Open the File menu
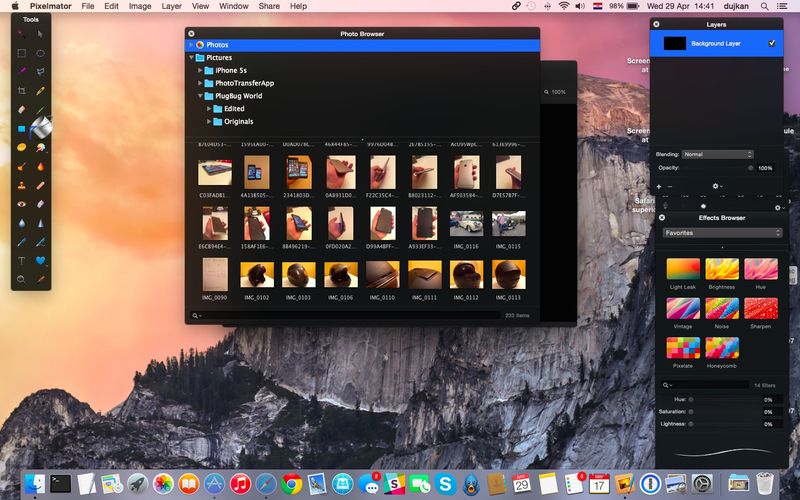This screenshot has width=800, height=500. pos(88,6)
